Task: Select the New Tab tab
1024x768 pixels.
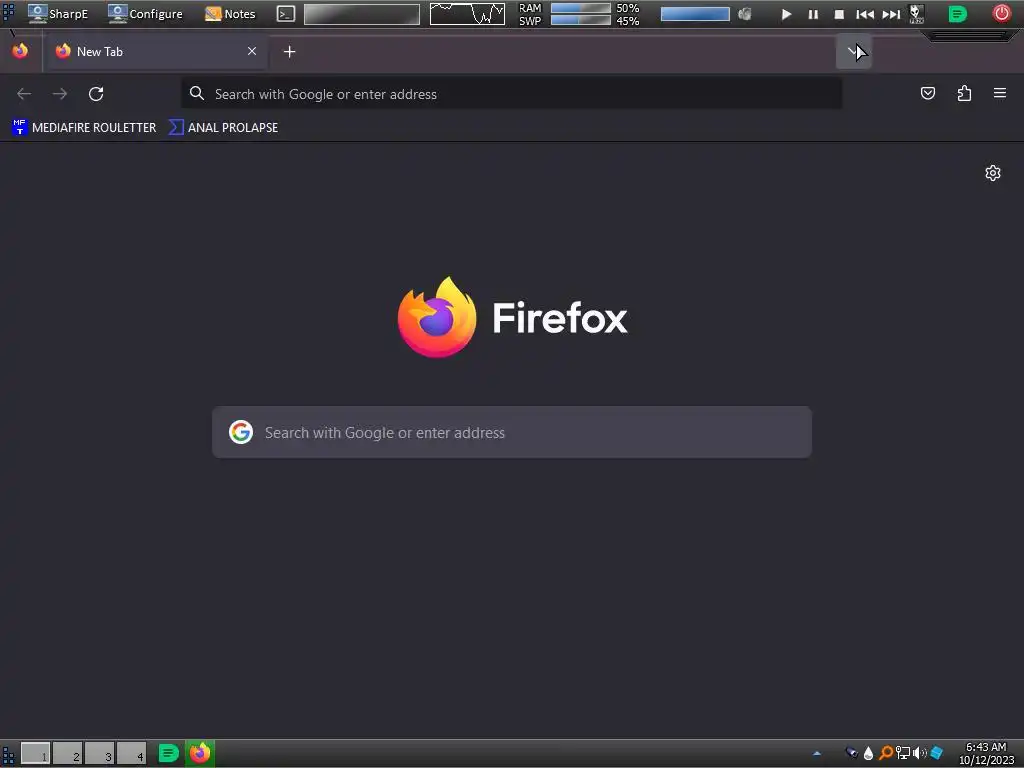Action: 157,51
